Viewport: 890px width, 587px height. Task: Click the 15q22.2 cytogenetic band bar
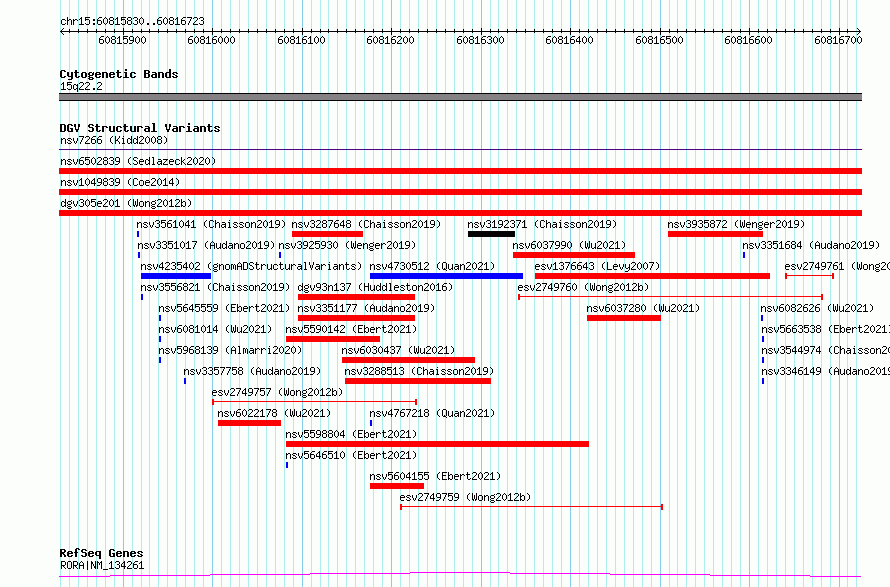pos(460,97)
